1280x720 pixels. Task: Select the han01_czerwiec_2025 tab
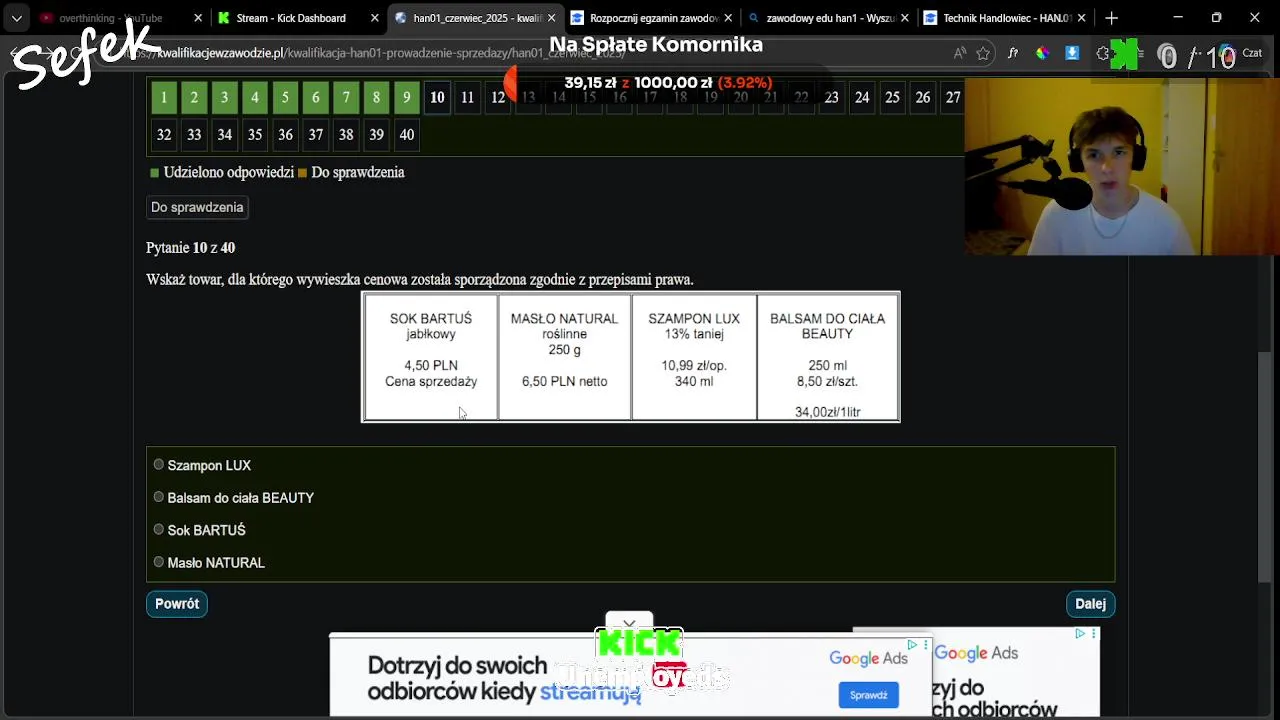coord(474,18)
